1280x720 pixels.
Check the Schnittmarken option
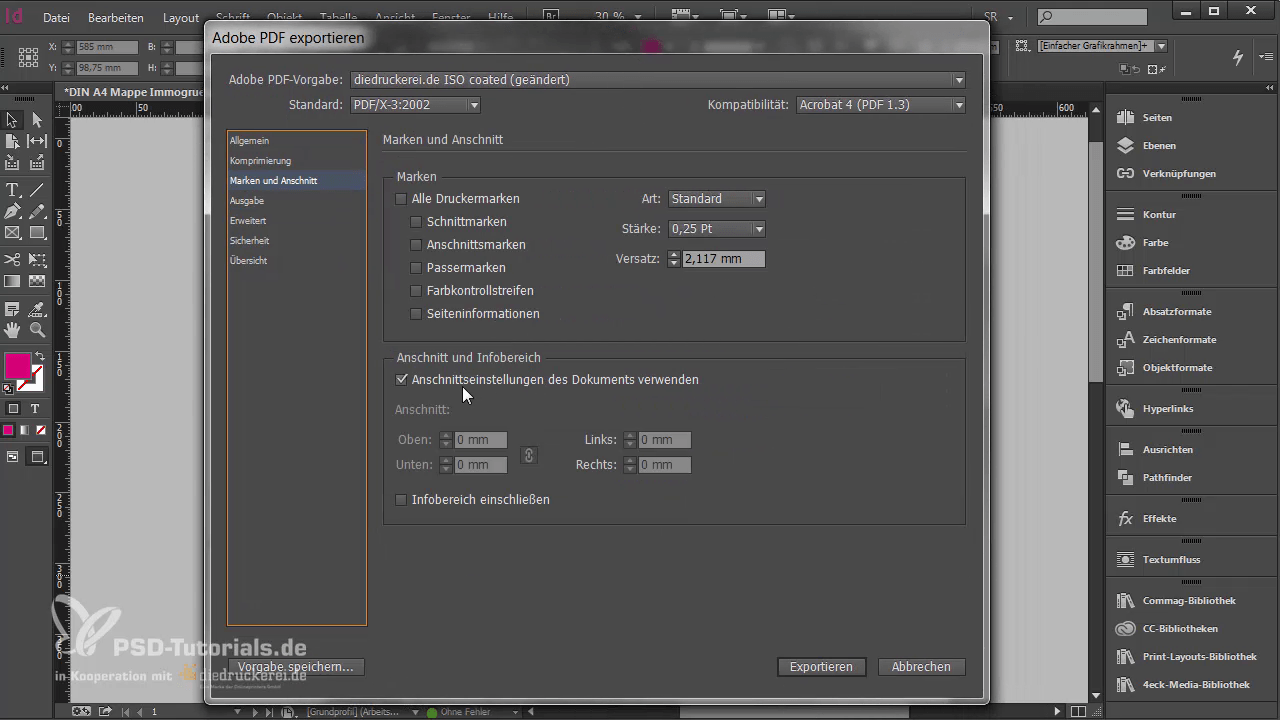[x=417, y=222]
